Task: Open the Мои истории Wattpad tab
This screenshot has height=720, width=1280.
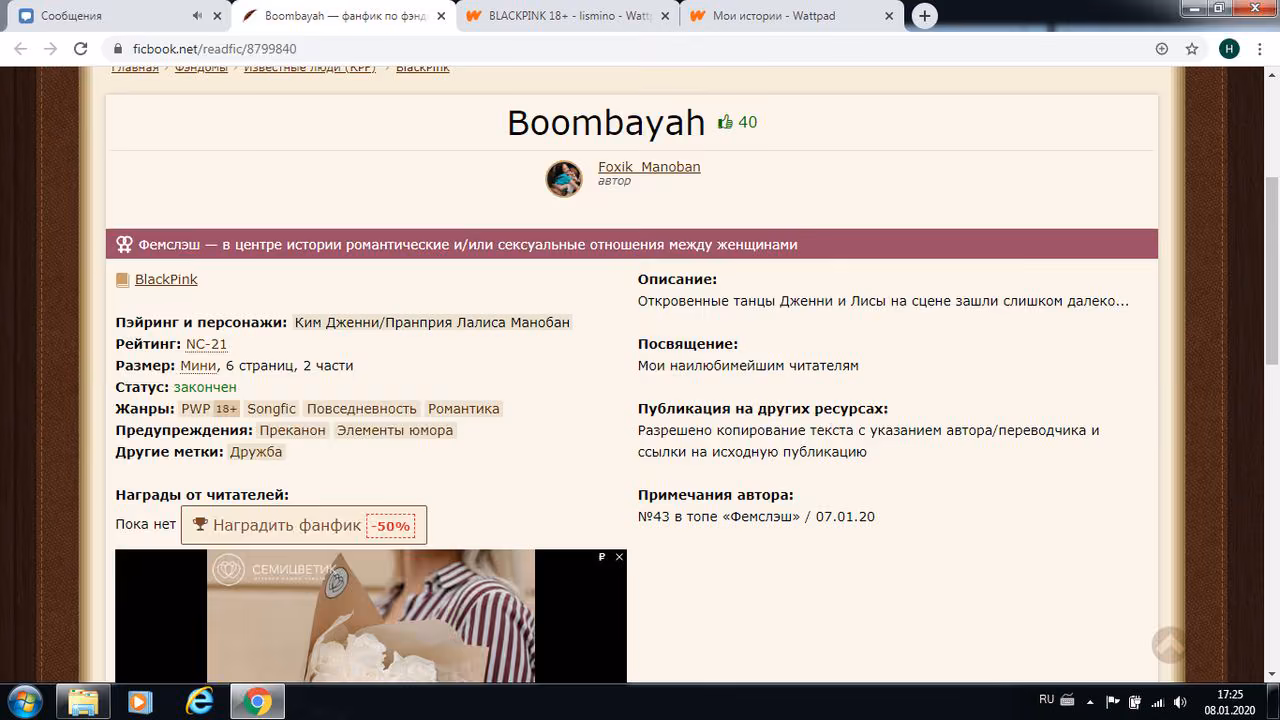Action: (x=791, y=16)
